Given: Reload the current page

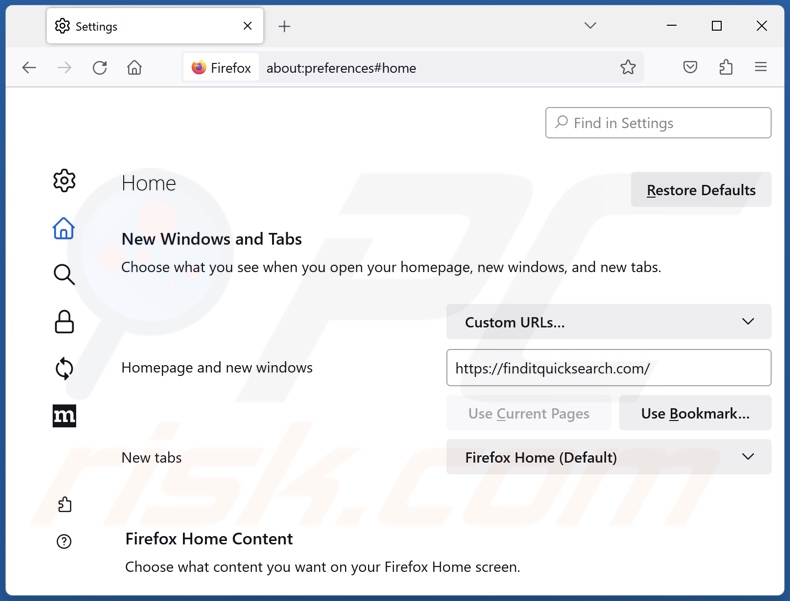Looking at the screenshot, I should pyautogui.click(x=99, y=68).
